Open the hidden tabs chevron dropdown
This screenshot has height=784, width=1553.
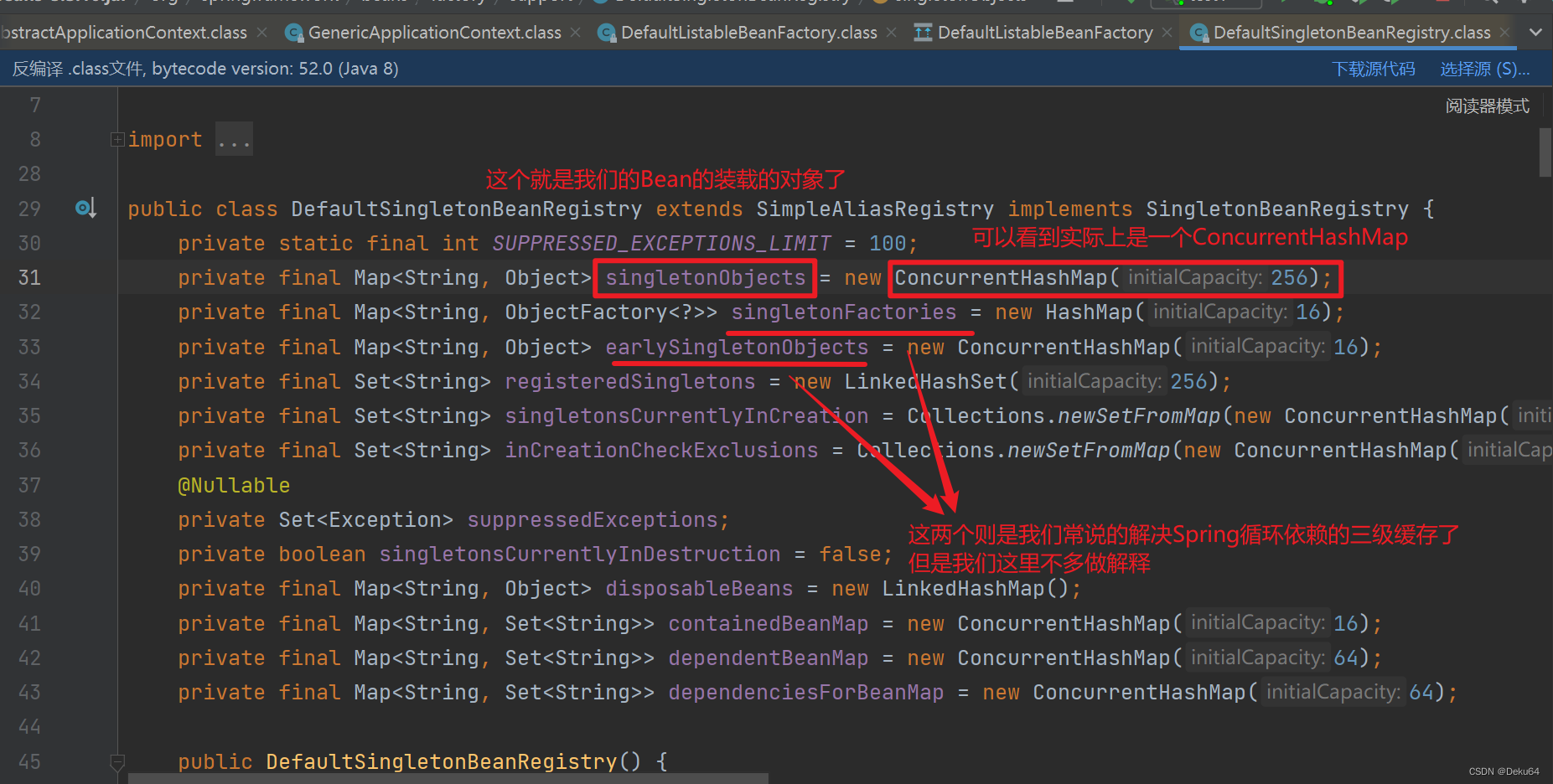coord(1536,33)
